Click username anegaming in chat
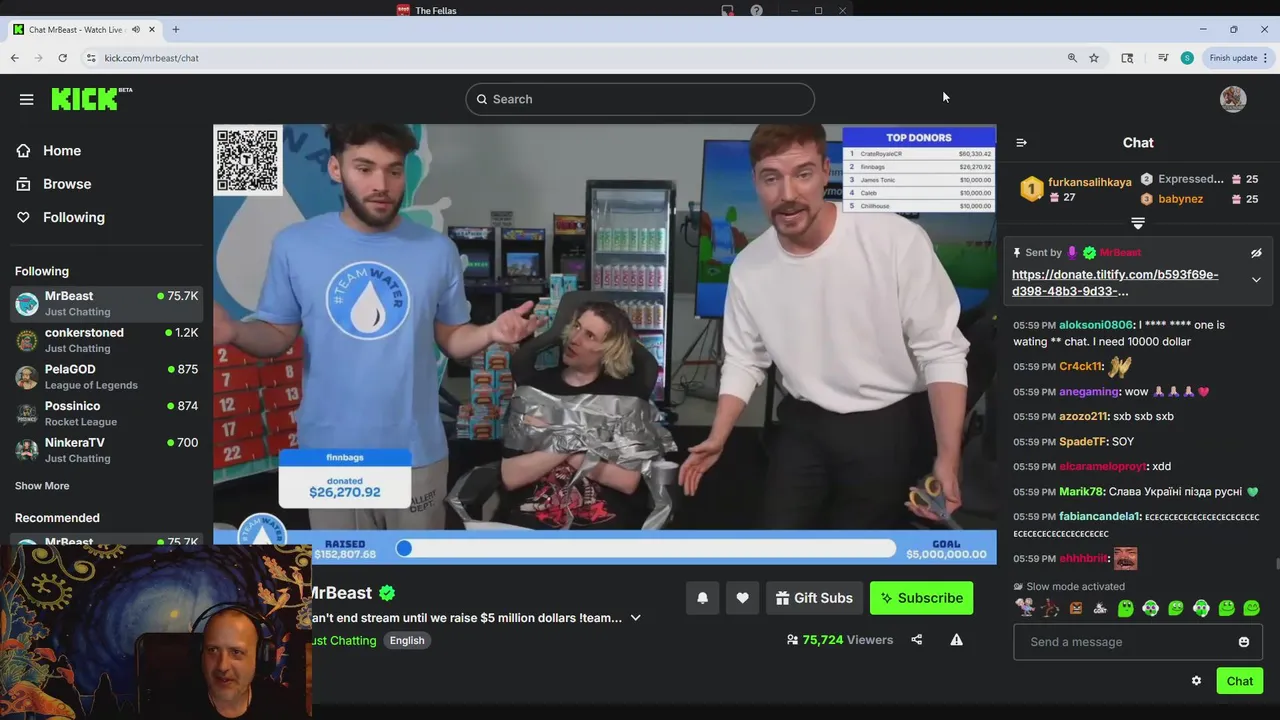 (x=1088, y=392)
